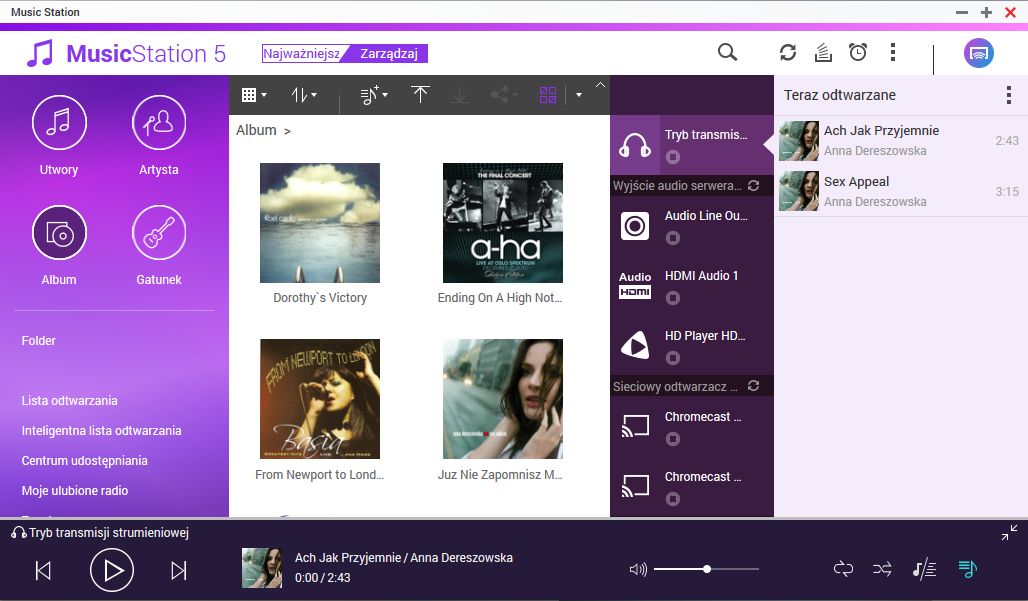The width and height of the screenshot is (1028, 601).
Task: Open the From Newport to London album
Action: [320, 398]
